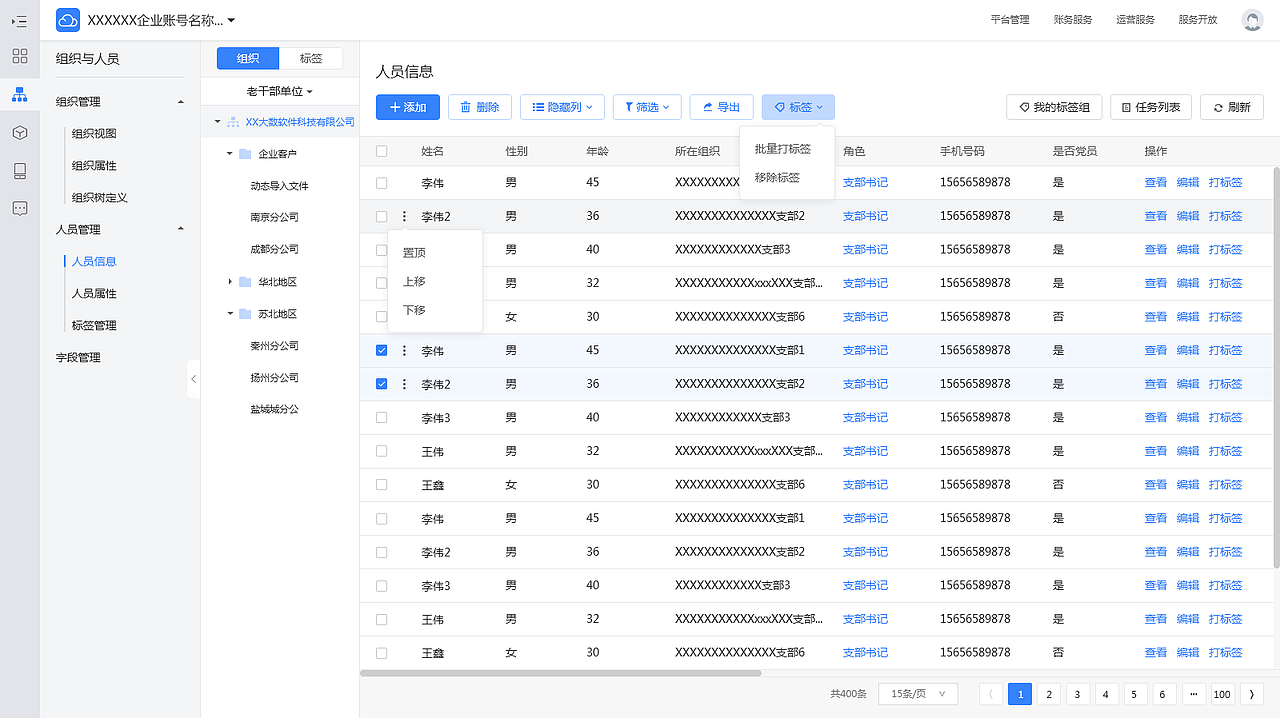Viewport: 1280px width, 718px height.
Task: Uncheck the selected 李伟2 row checkbox
Action: (x=381, y=384)
